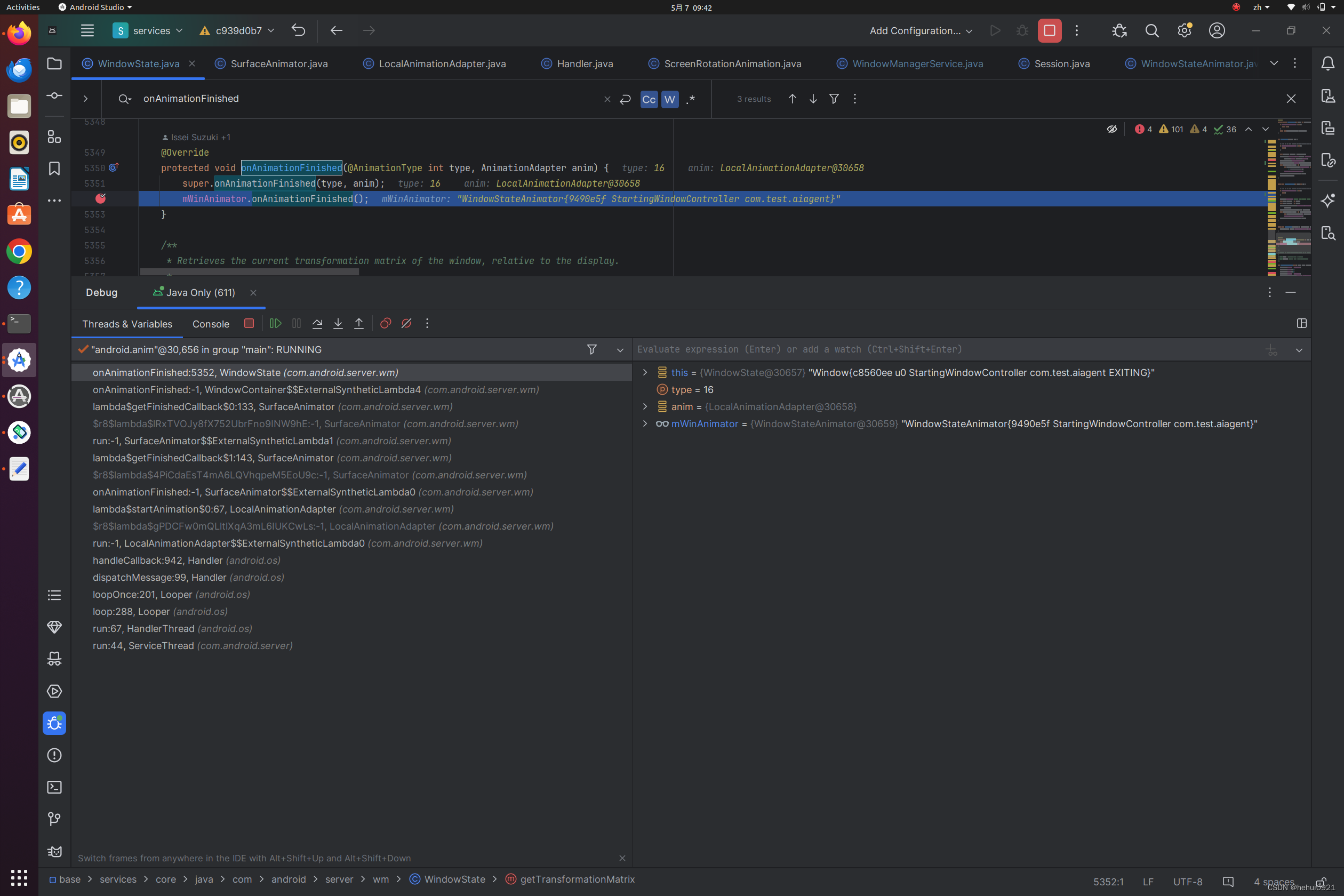Click the onAnimationFinished search field

click(369, 99)
